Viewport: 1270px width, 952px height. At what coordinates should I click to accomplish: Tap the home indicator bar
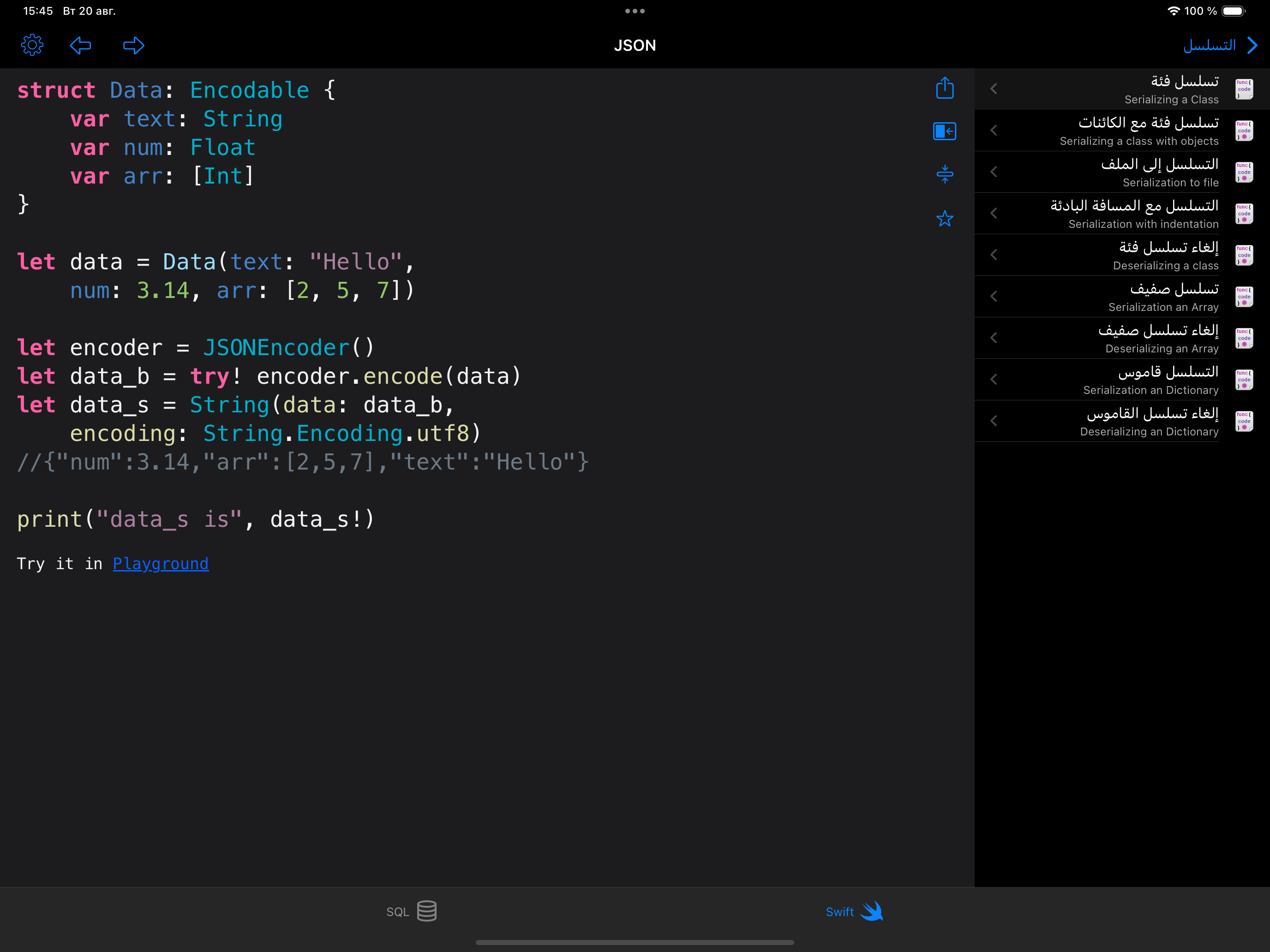click(635, 942)
